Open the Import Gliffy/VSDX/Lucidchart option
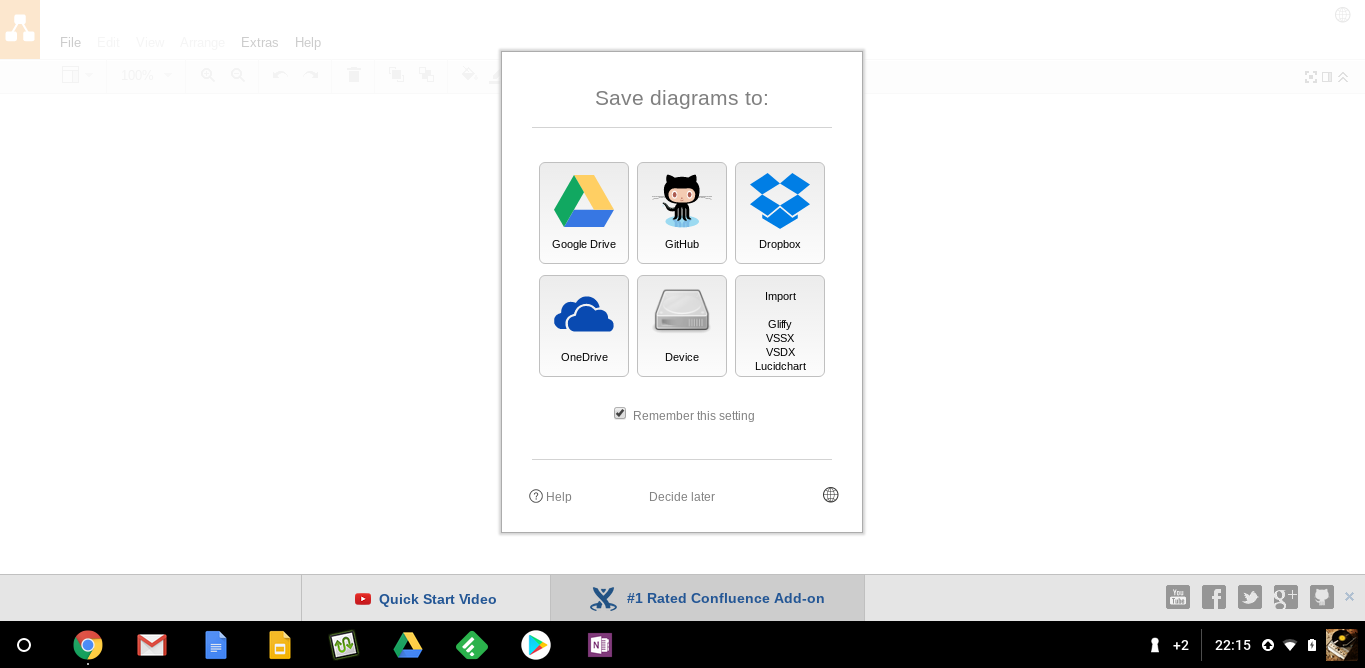Viewport: 1365px width, 668px height. pyautogui.click(x=780, y=326)
